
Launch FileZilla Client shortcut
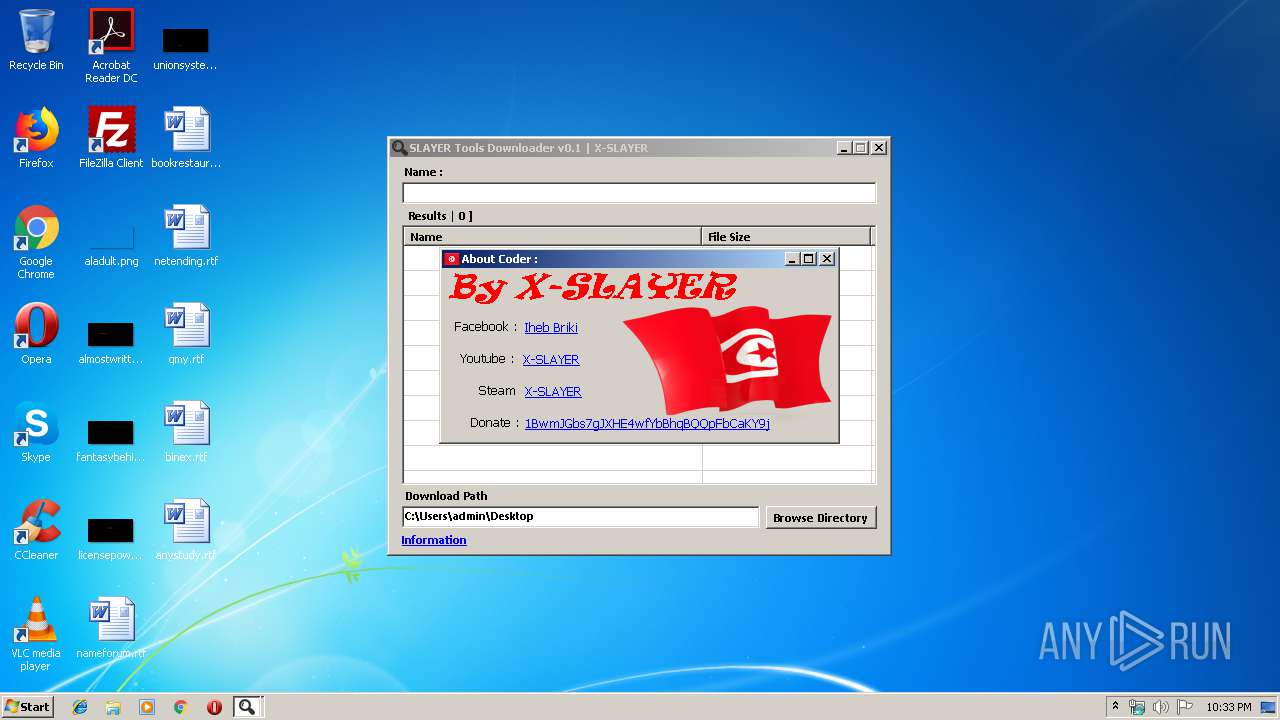pos(111,138)
